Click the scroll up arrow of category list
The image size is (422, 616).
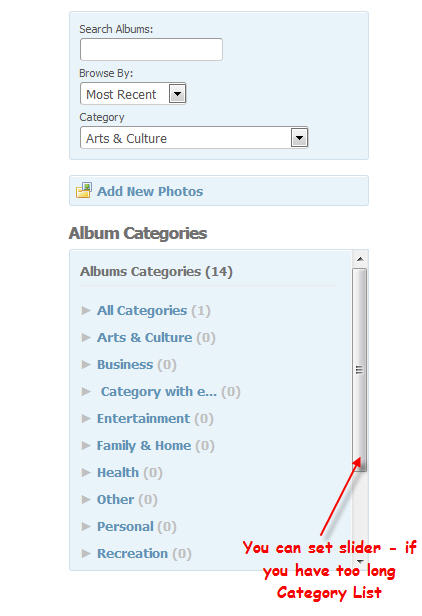[x=360, y=259]
